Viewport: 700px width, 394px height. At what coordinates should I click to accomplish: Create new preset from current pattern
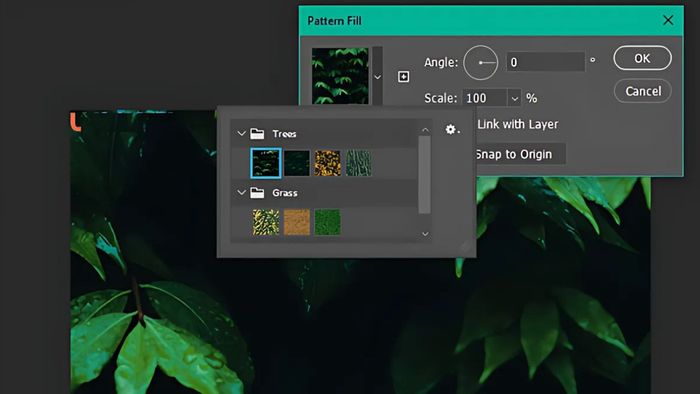point(404,77)
